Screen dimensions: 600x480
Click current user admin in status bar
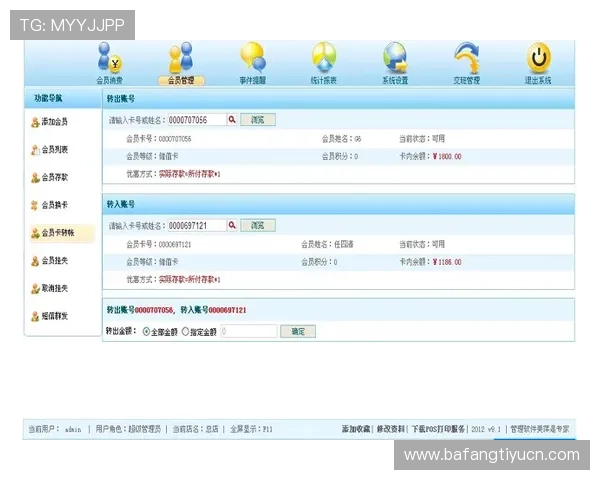coord(73,429)
